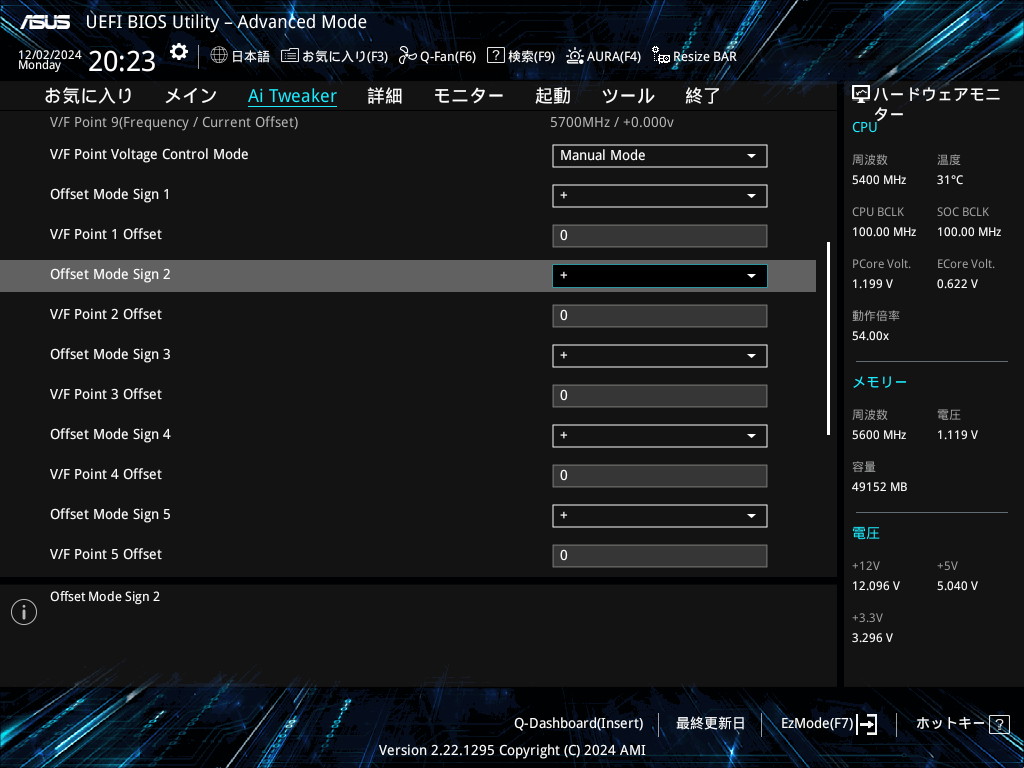Screen dimensions: 1024x768
Task: Select Offset Mode Sign 1 label
Action: [110, 195]
